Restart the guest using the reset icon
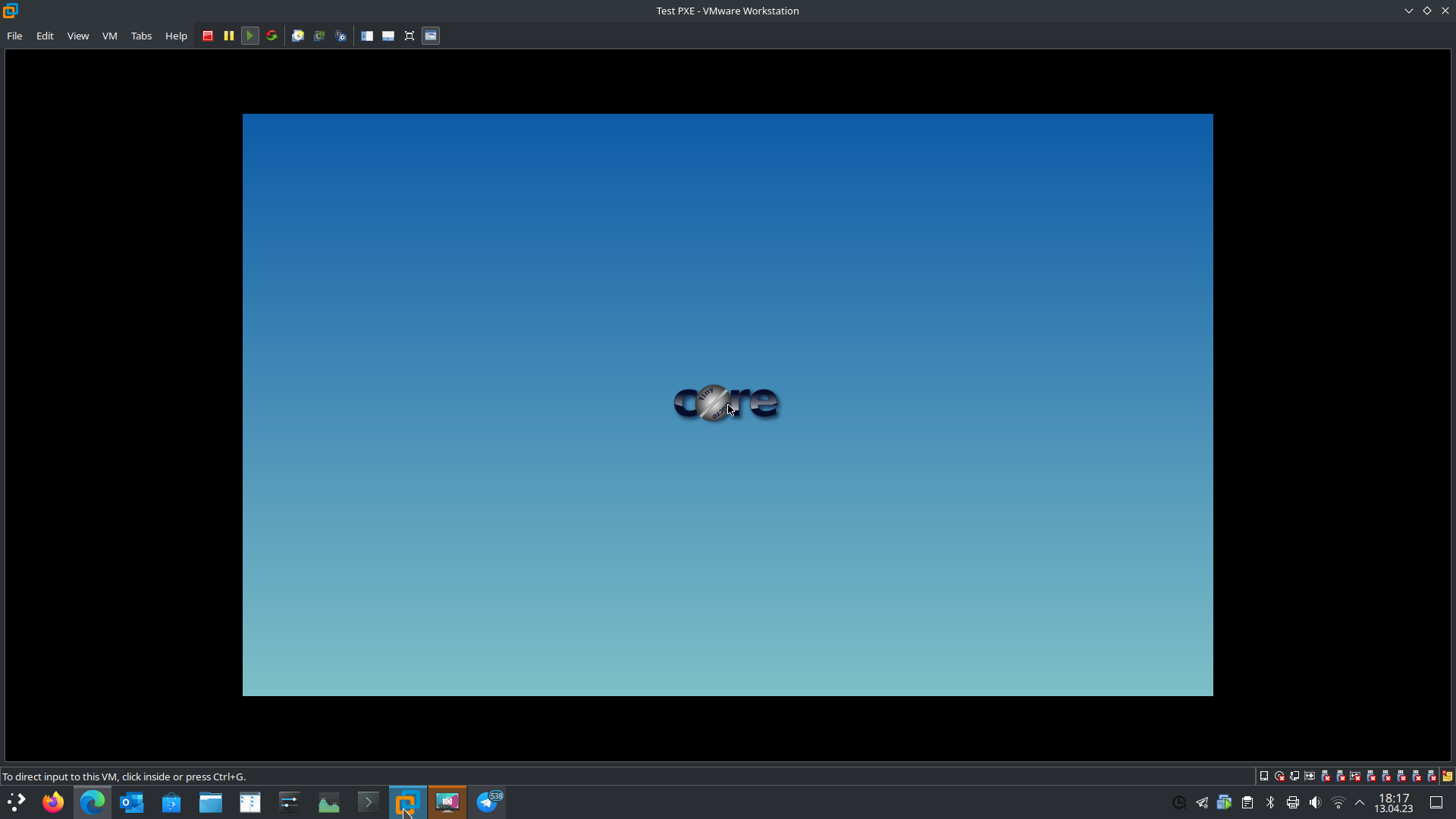The image size is (1456, 819). pos(271,36)
